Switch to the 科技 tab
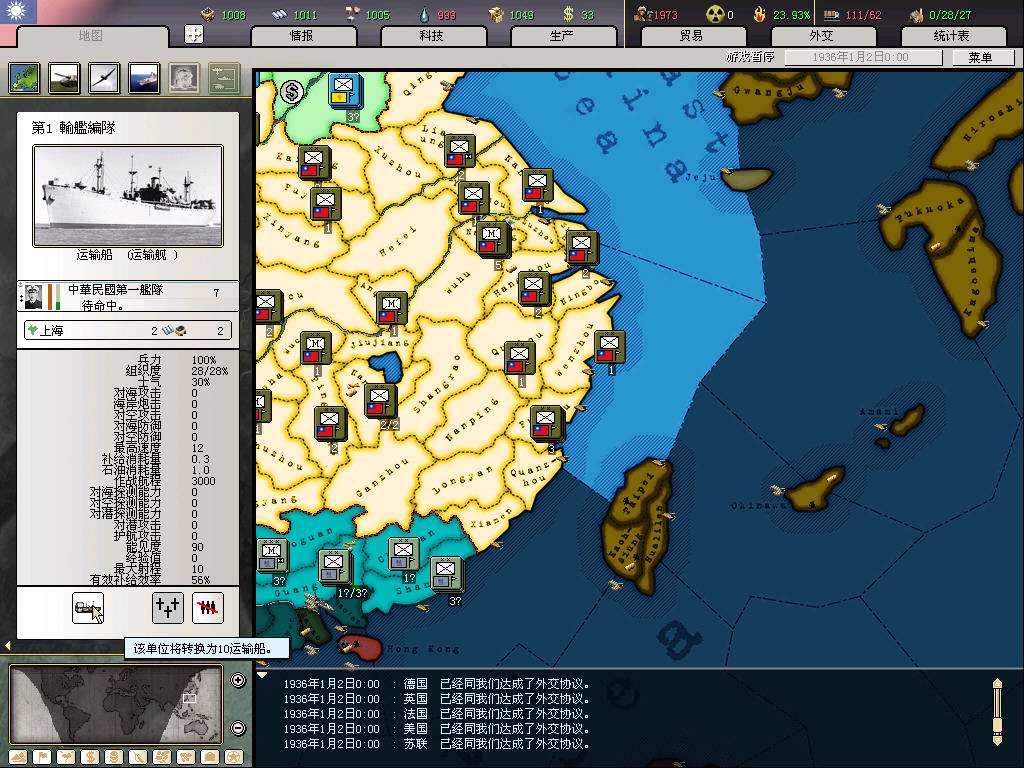The height and width of the screenshot is (768, 1024). [x=431, y=35]
